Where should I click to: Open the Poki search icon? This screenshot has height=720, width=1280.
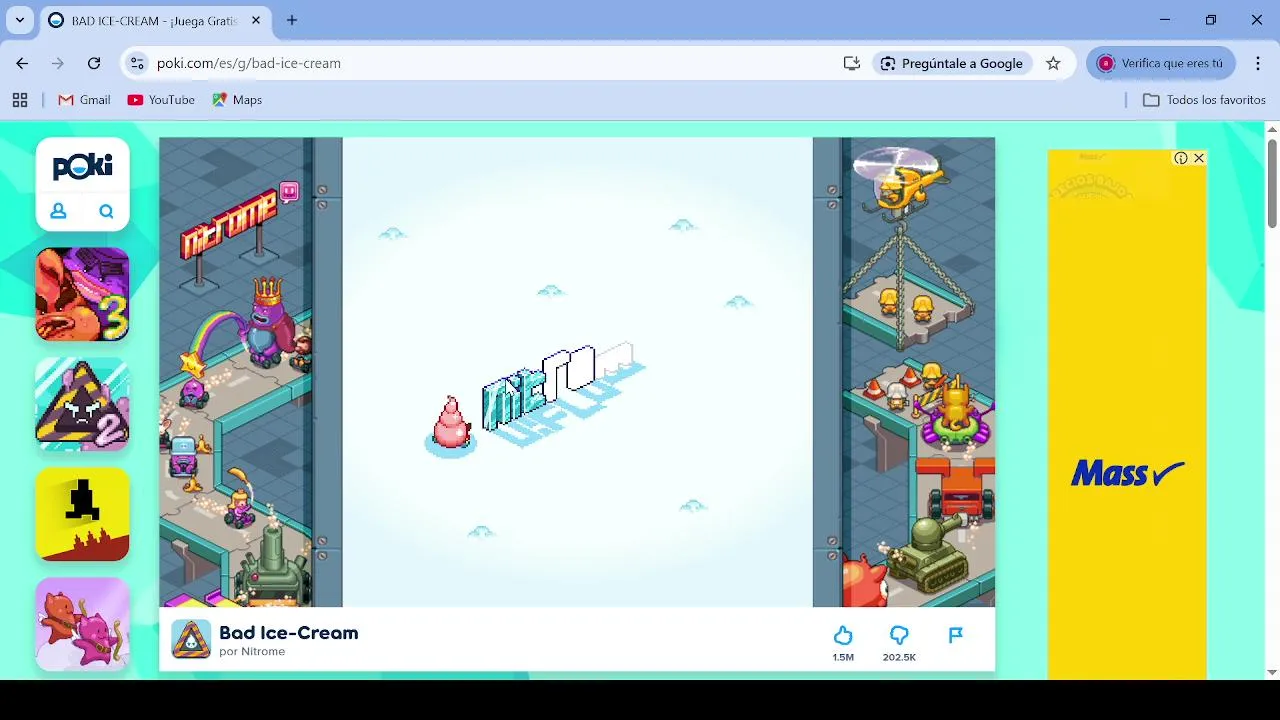[x=106, y=211]
